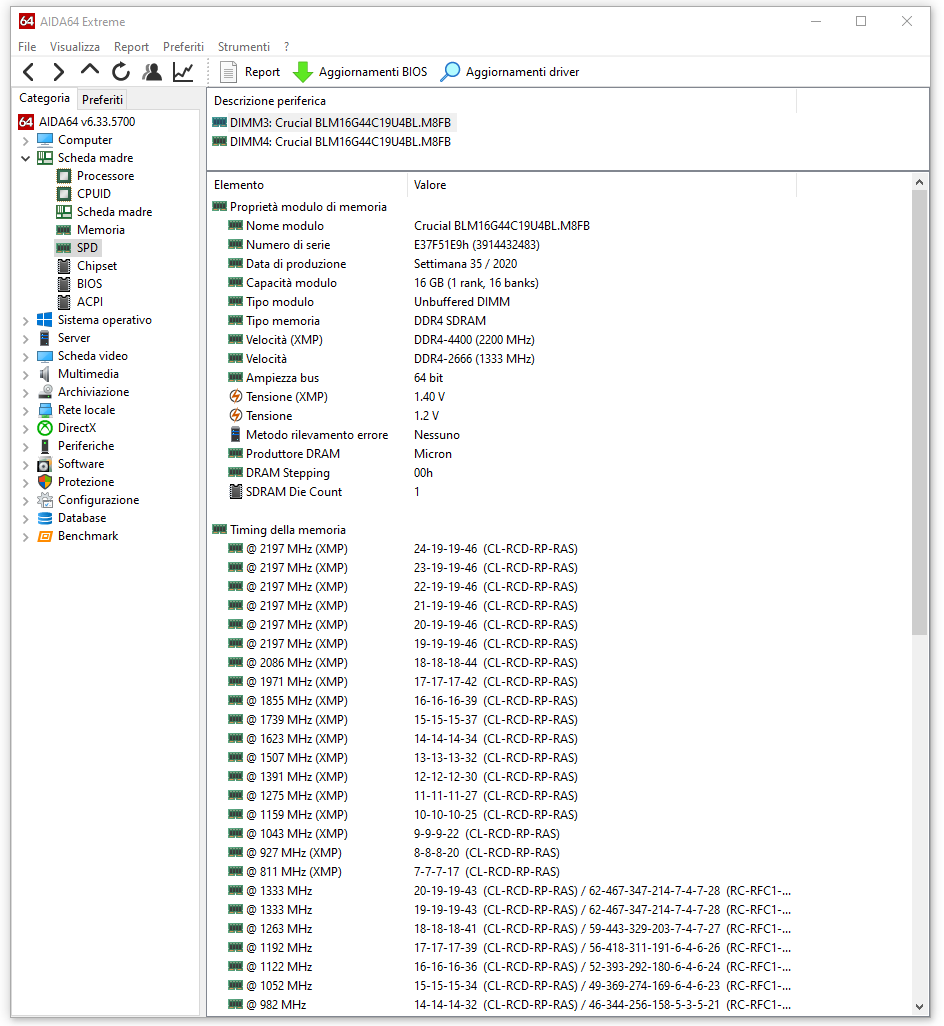Select the Velocità (XMP) row
This screenshot has width=944, height=1026.
(502, 340)
